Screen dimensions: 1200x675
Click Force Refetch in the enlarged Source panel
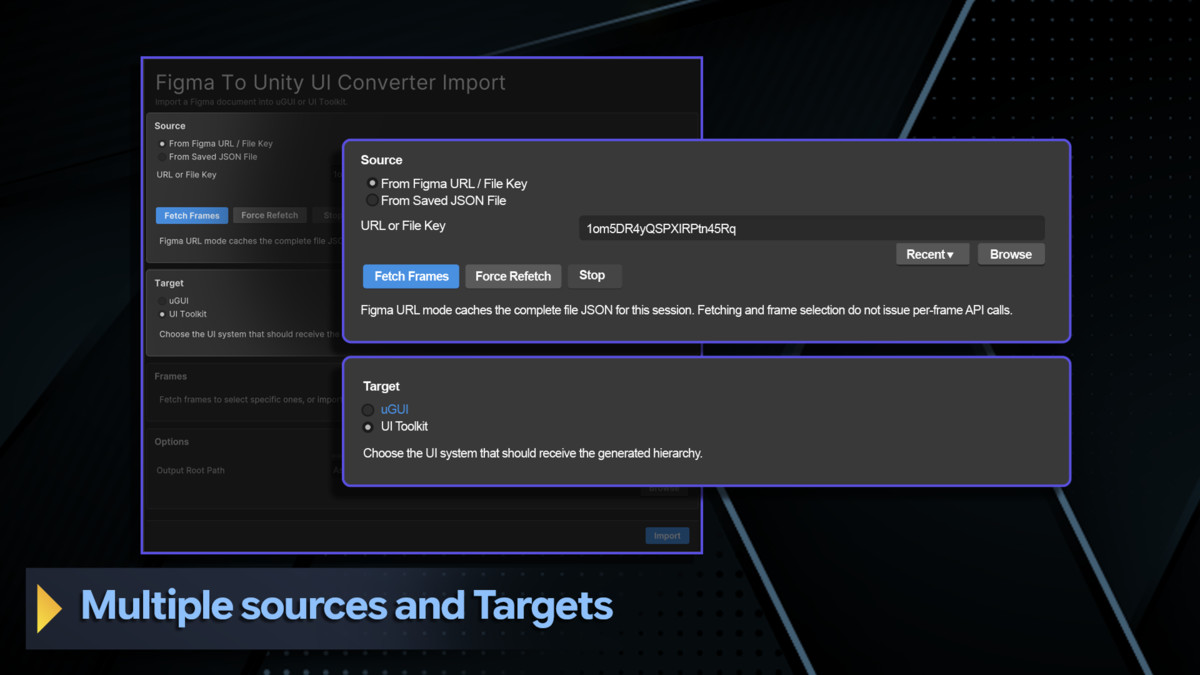click(x=513, y=277)
